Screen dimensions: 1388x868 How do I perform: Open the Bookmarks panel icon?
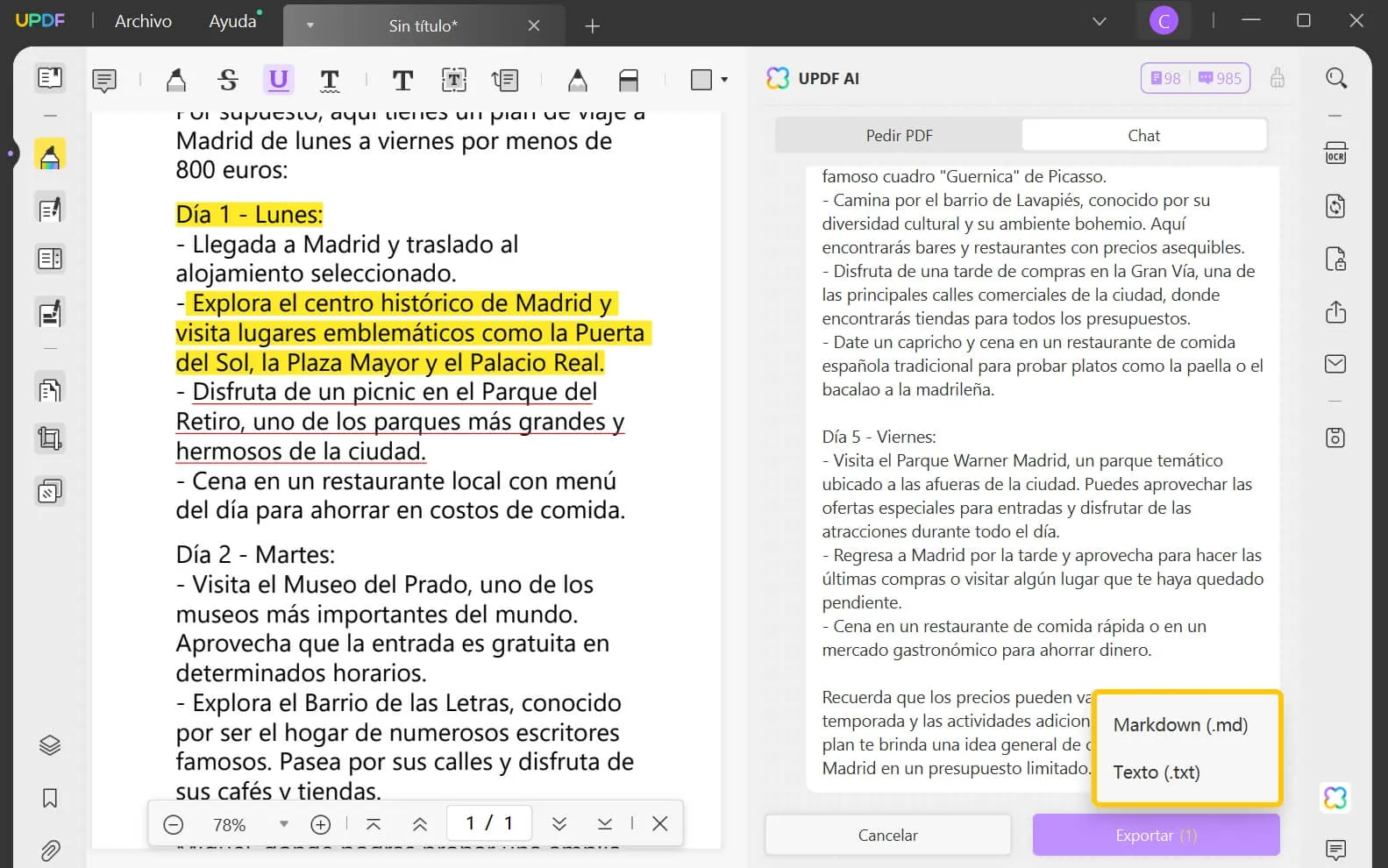(x=50, y=798)
